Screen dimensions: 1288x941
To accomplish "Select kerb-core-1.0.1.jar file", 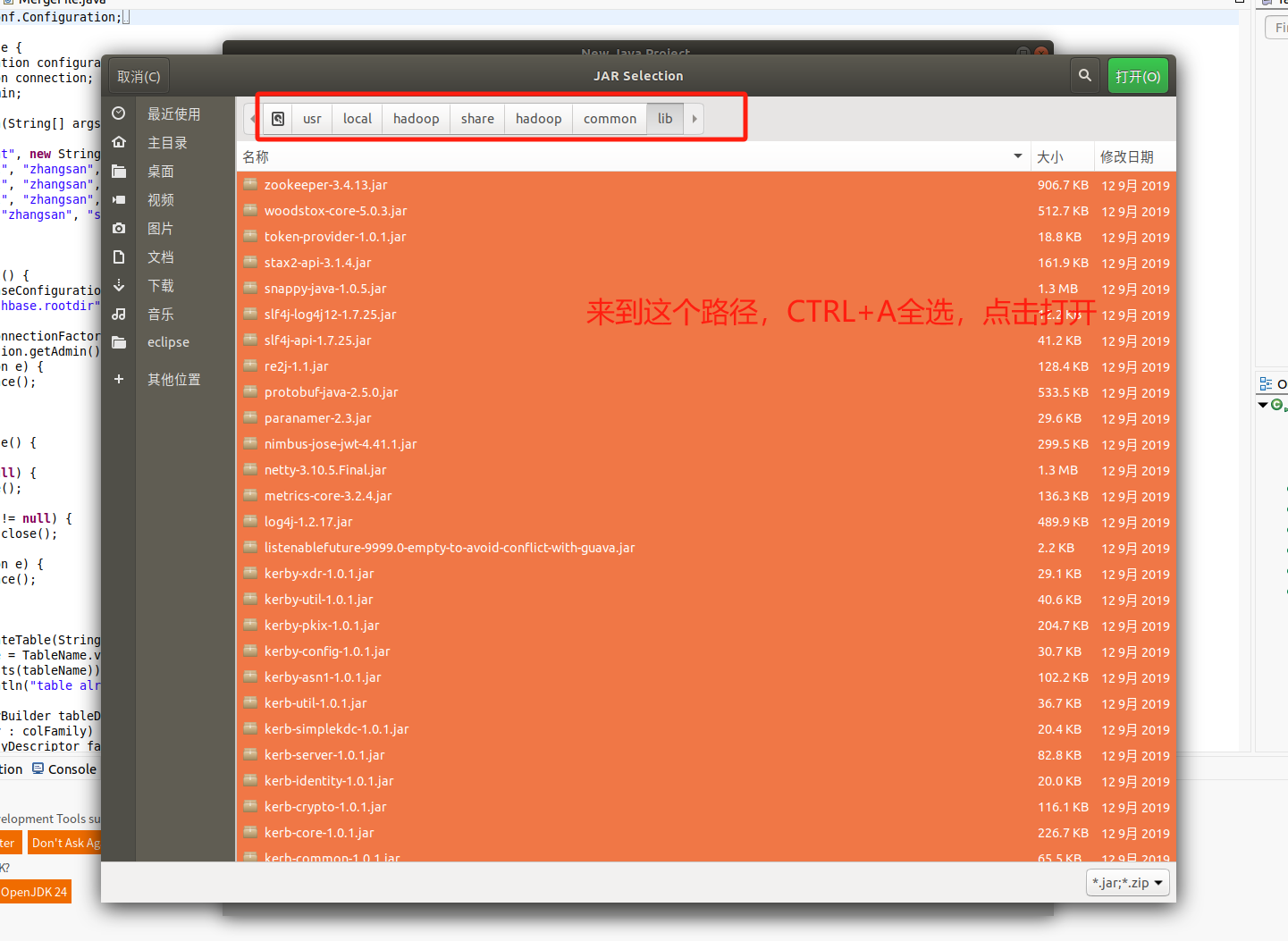I will tap(706, 833).
